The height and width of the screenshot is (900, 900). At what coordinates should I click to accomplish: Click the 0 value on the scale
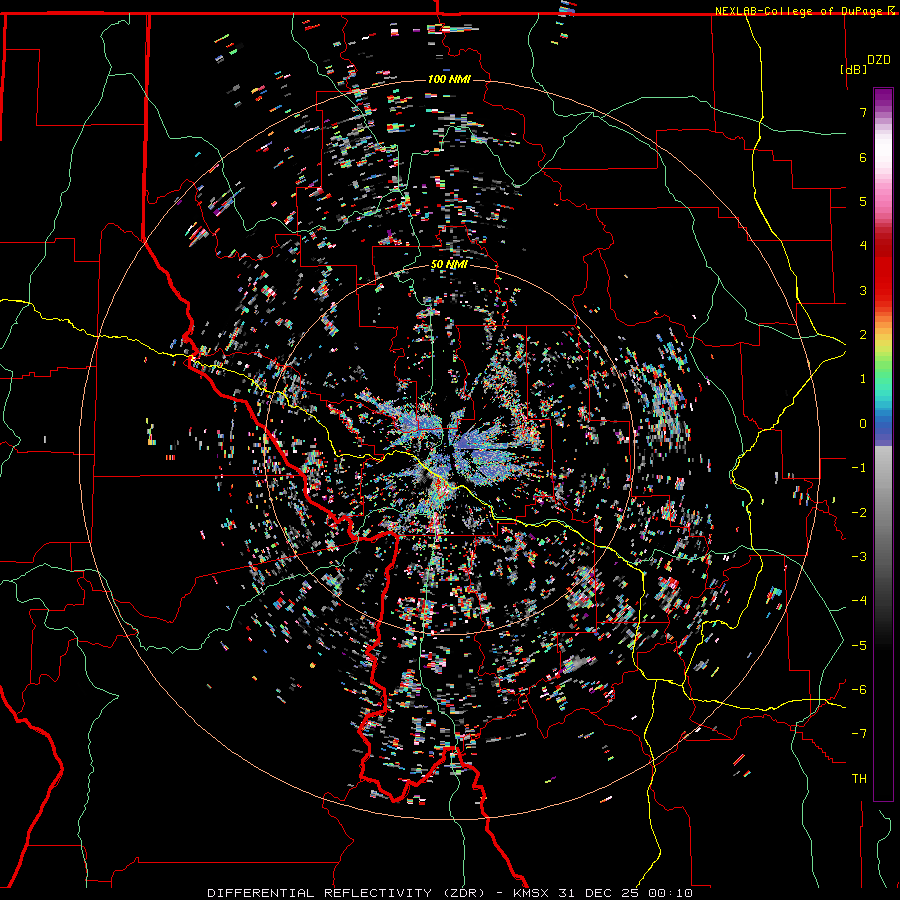(863, 424)
